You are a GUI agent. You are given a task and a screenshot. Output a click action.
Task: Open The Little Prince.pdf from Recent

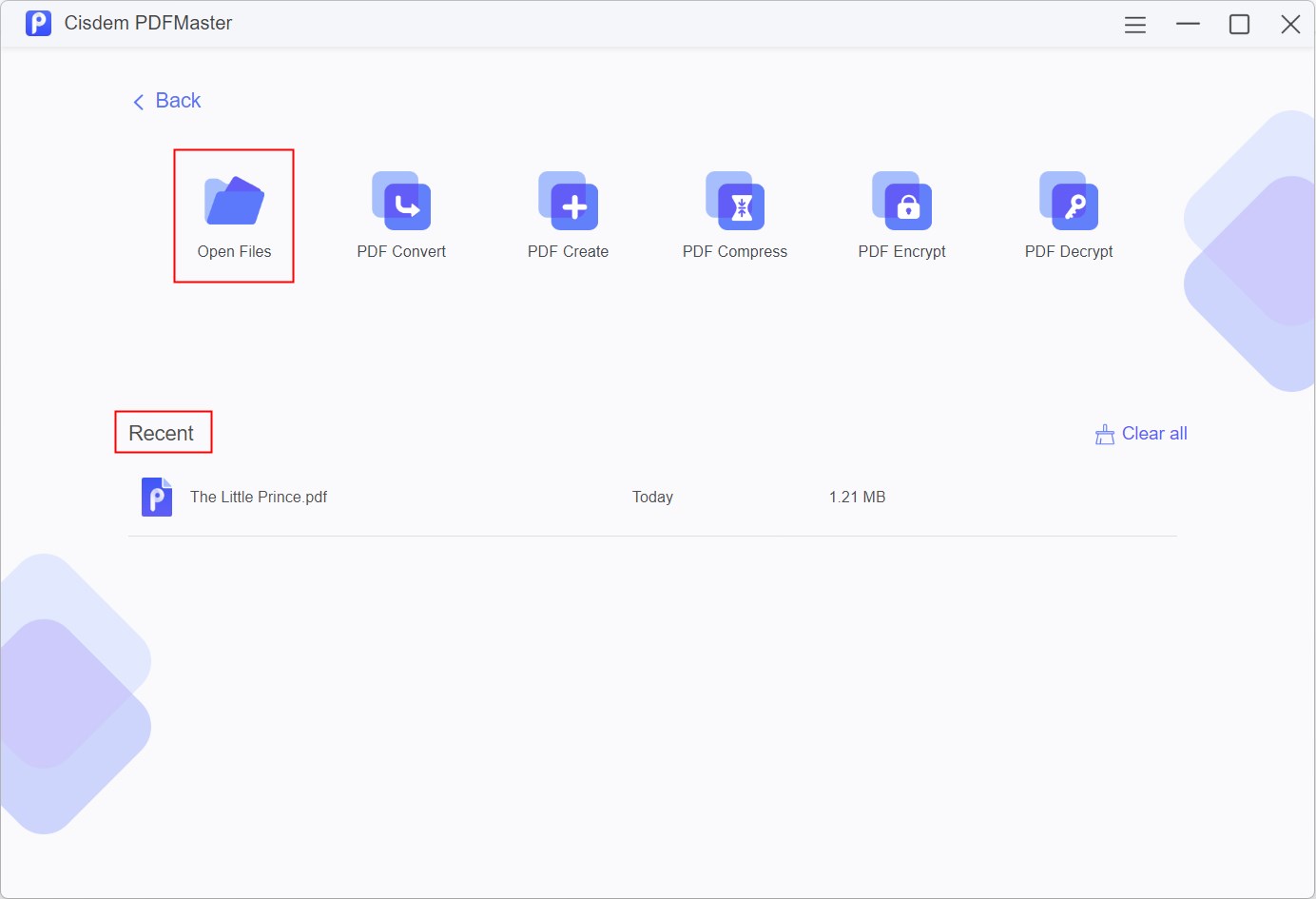tap(258, 496)
